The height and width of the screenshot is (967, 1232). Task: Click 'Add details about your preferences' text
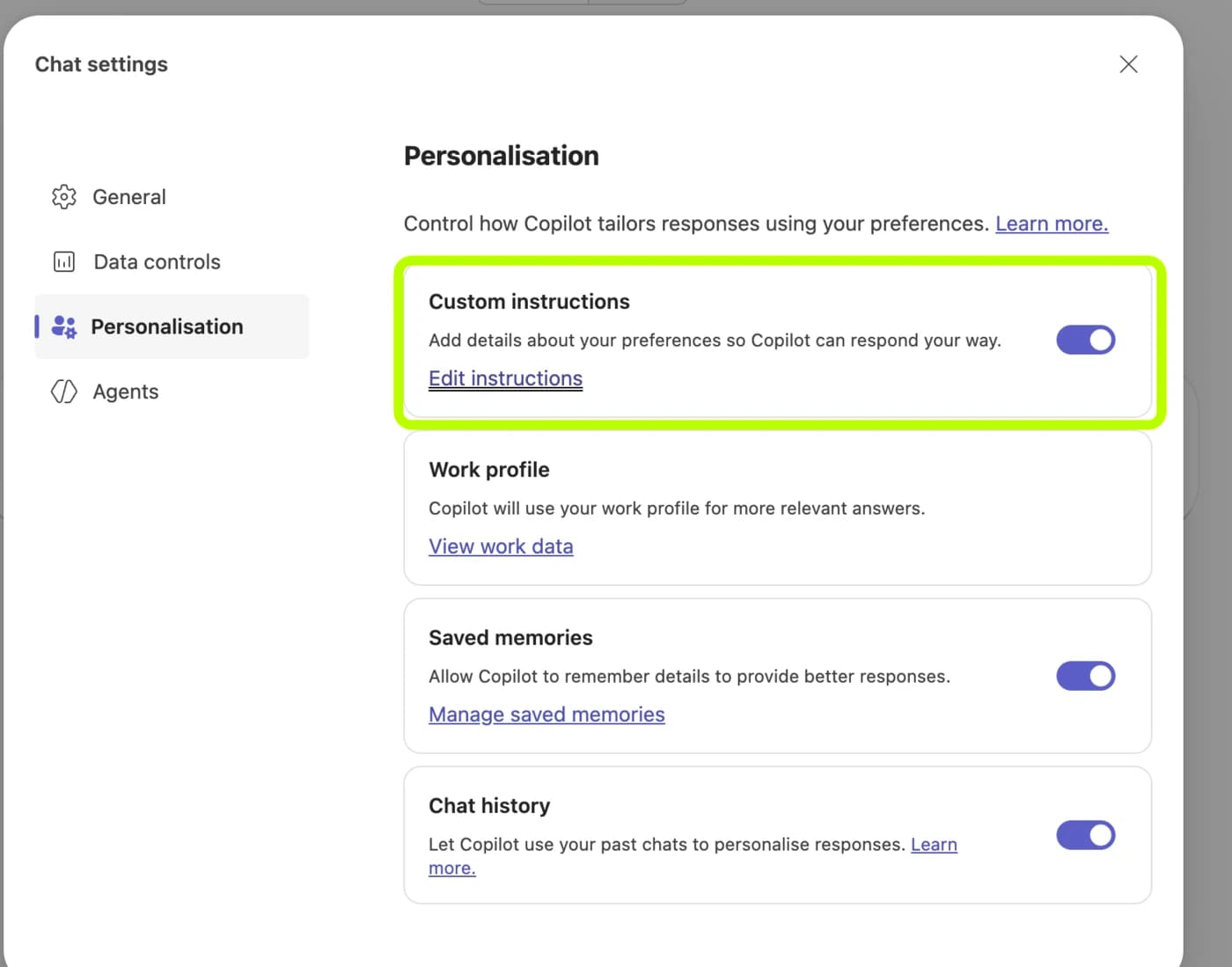(x=715, y=341)
